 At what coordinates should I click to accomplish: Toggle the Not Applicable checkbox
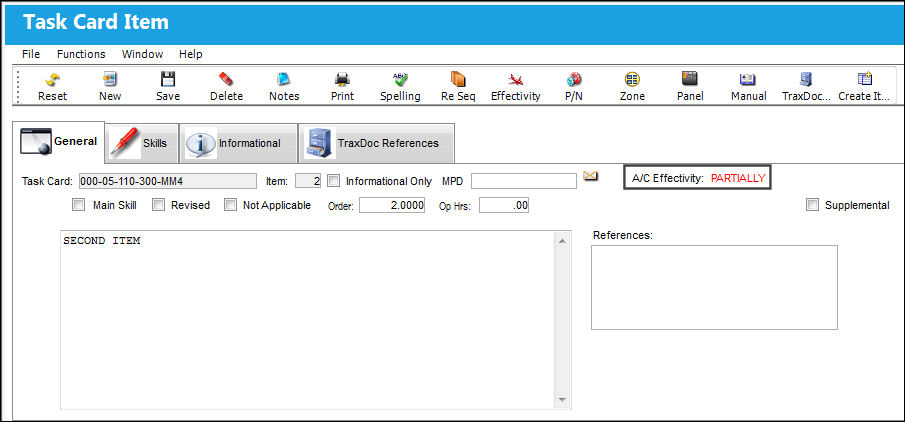coord(230,205)
